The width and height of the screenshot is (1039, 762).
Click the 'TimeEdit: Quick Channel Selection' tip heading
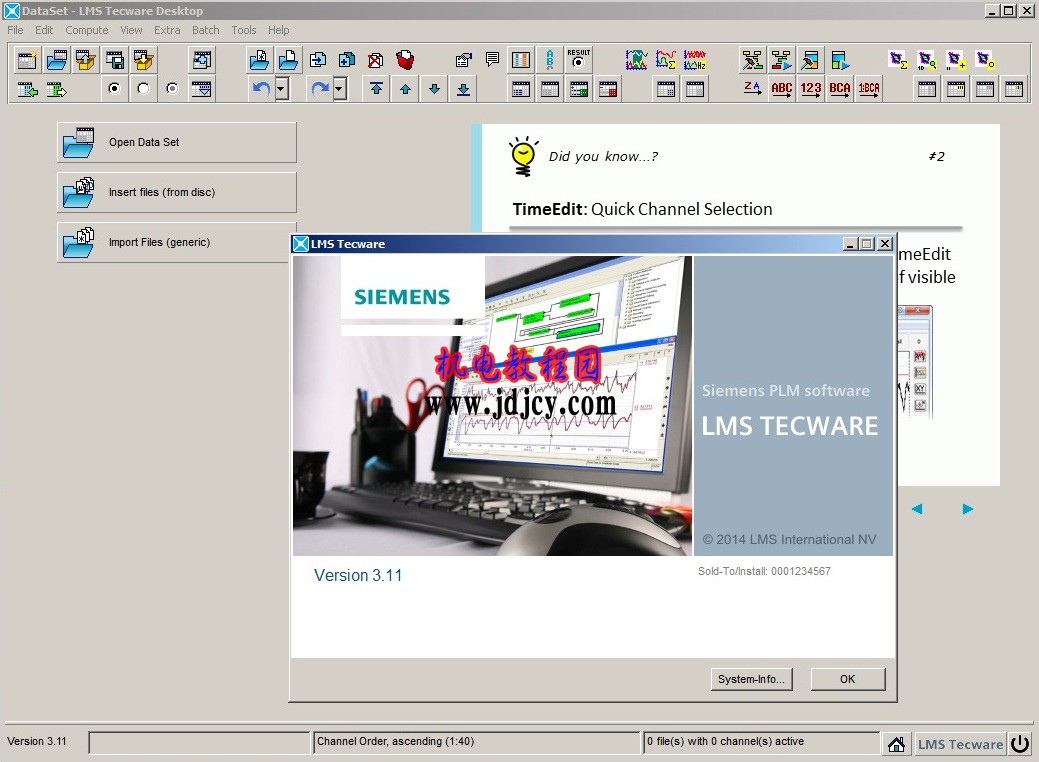pyautogui.click(x=642, y=209)
